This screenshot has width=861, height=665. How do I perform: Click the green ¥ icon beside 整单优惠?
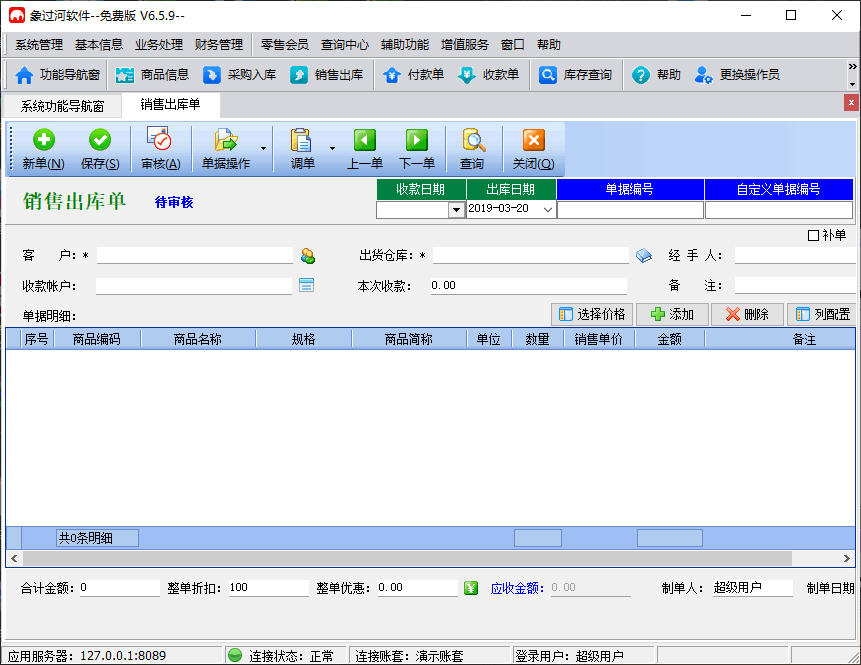tap(471, 588)
